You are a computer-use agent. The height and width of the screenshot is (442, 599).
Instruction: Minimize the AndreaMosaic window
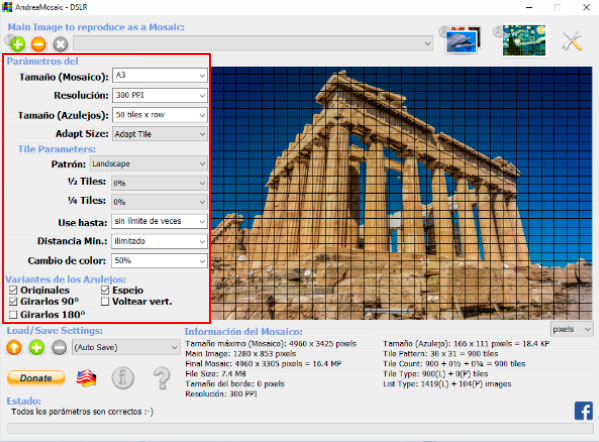pyautogui.click(x=529, y=7)
